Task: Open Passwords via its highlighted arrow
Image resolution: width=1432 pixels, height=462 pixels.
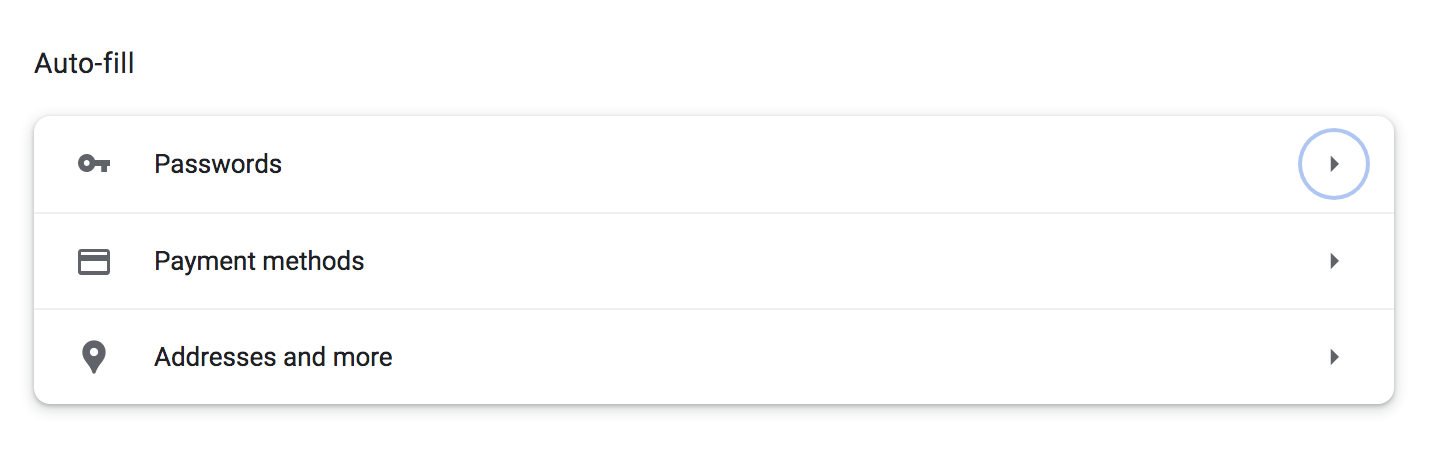Action: coord(1334,164)
